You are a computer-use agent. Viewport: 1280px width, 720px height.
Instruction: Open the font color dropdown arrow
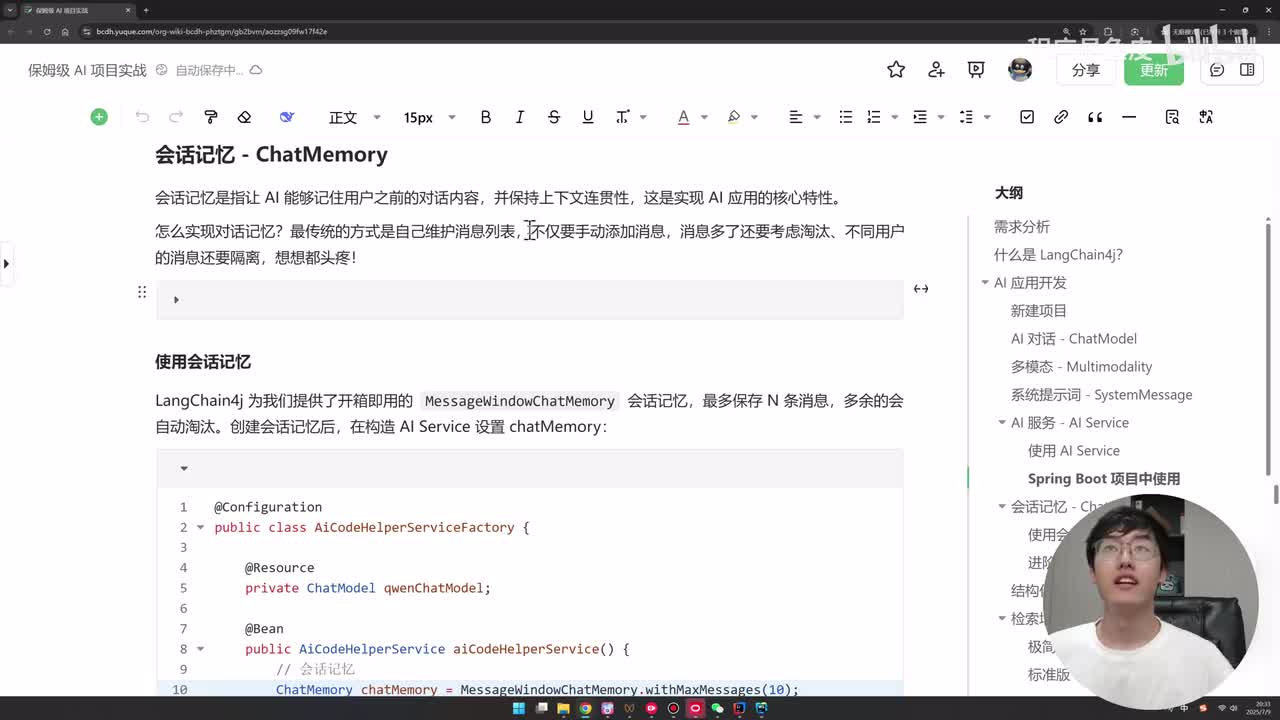704,117
